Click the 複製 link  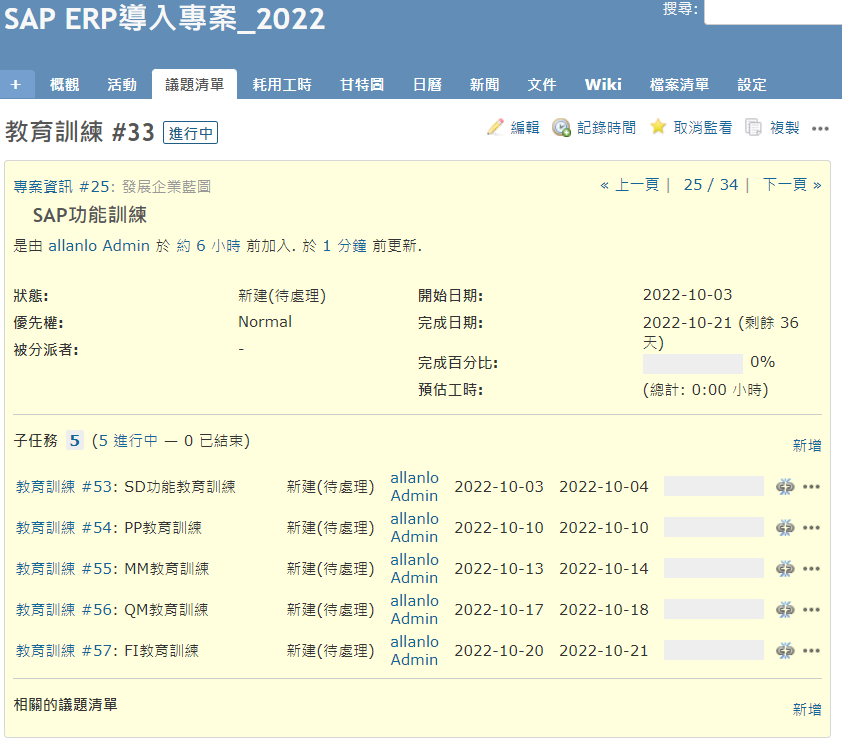(x=785, y=128)
